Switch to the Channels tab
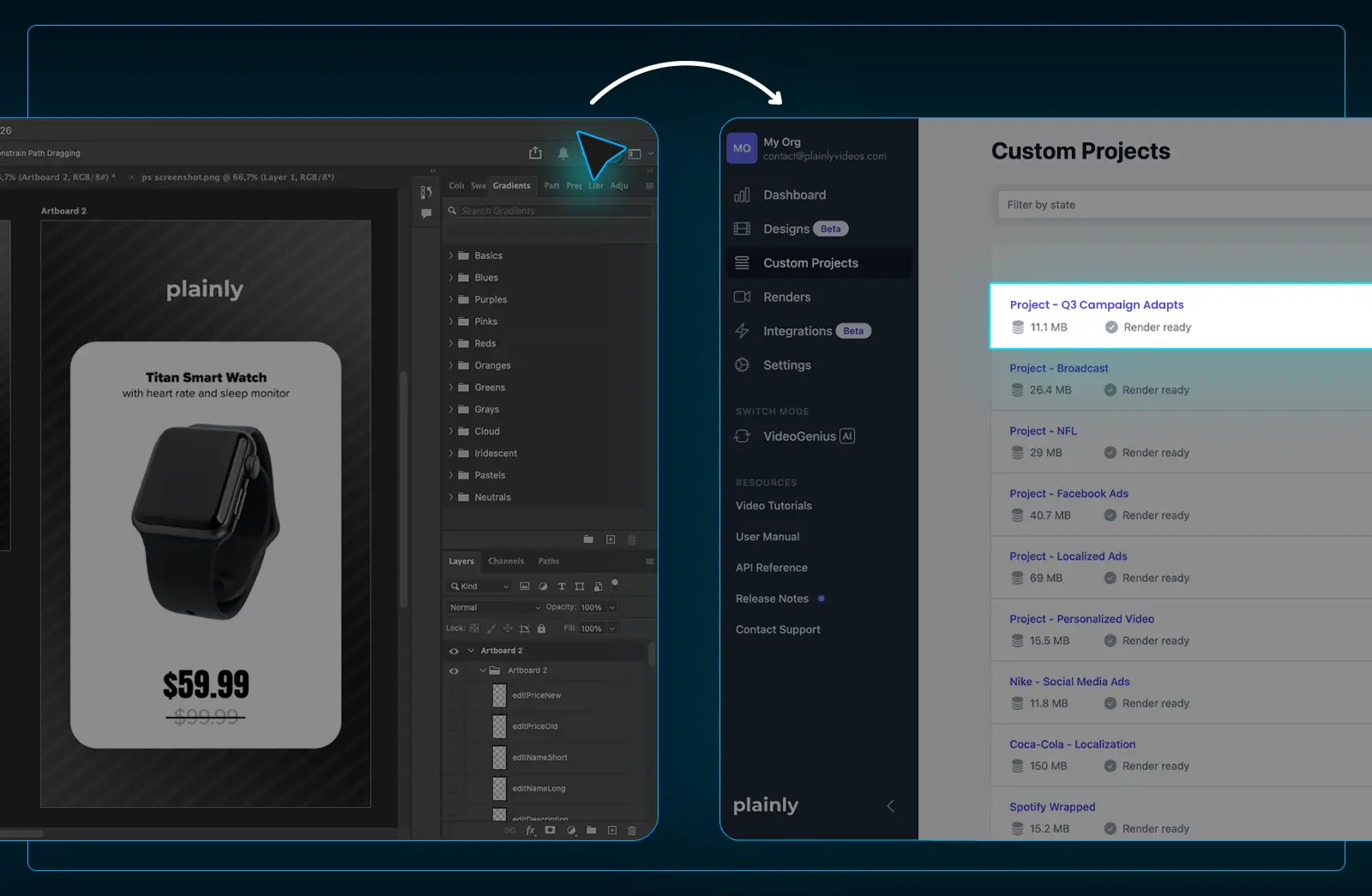The width and height of the screenshot is (1372, 896). [x=507, y=562]
